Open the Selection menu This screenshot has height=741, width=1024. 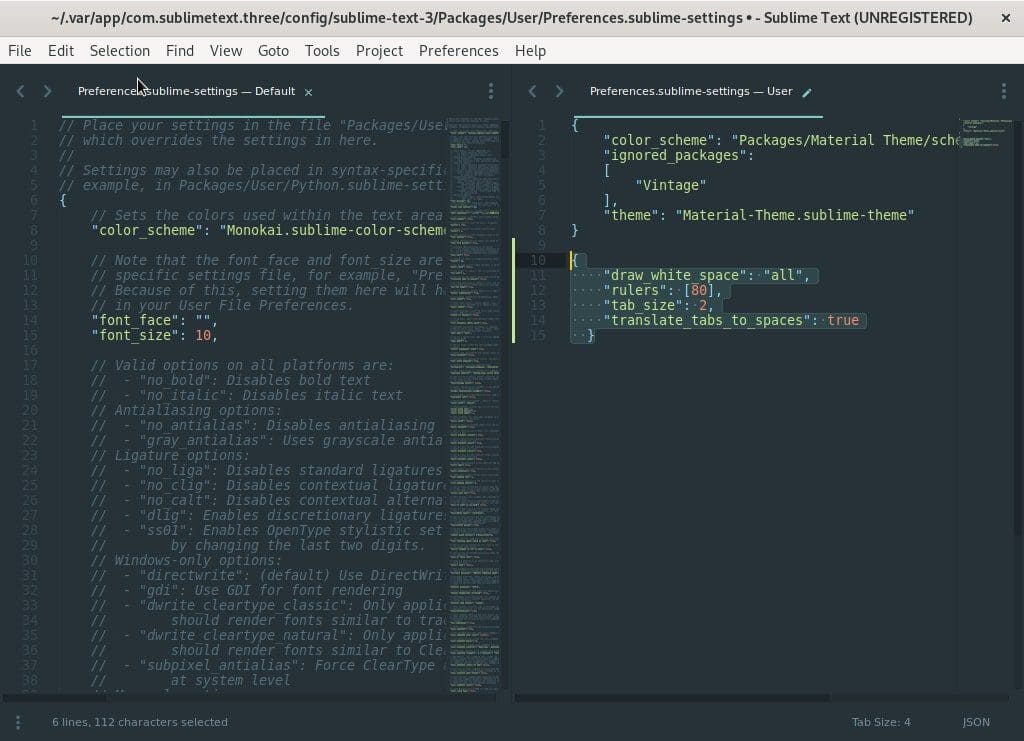point(119,51)
